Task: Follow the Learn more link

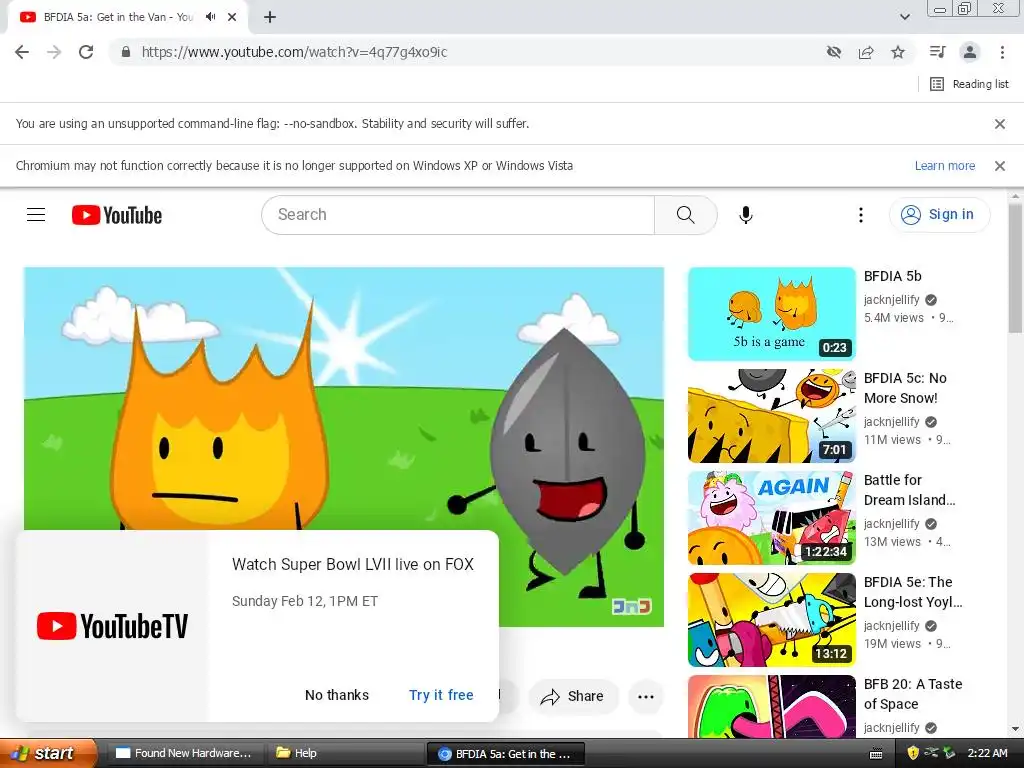Action: tap(944, 166)
